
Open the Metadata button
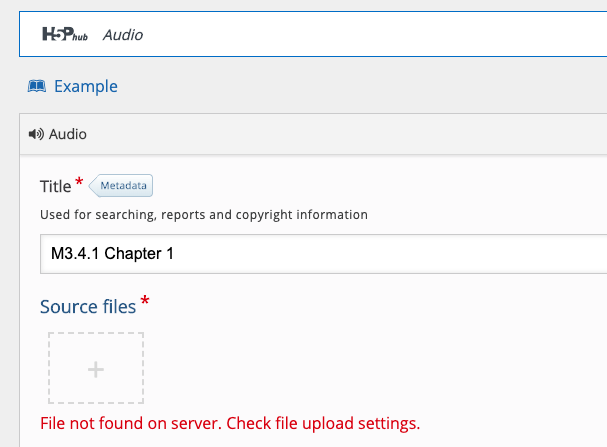click(x=121, y=186)
